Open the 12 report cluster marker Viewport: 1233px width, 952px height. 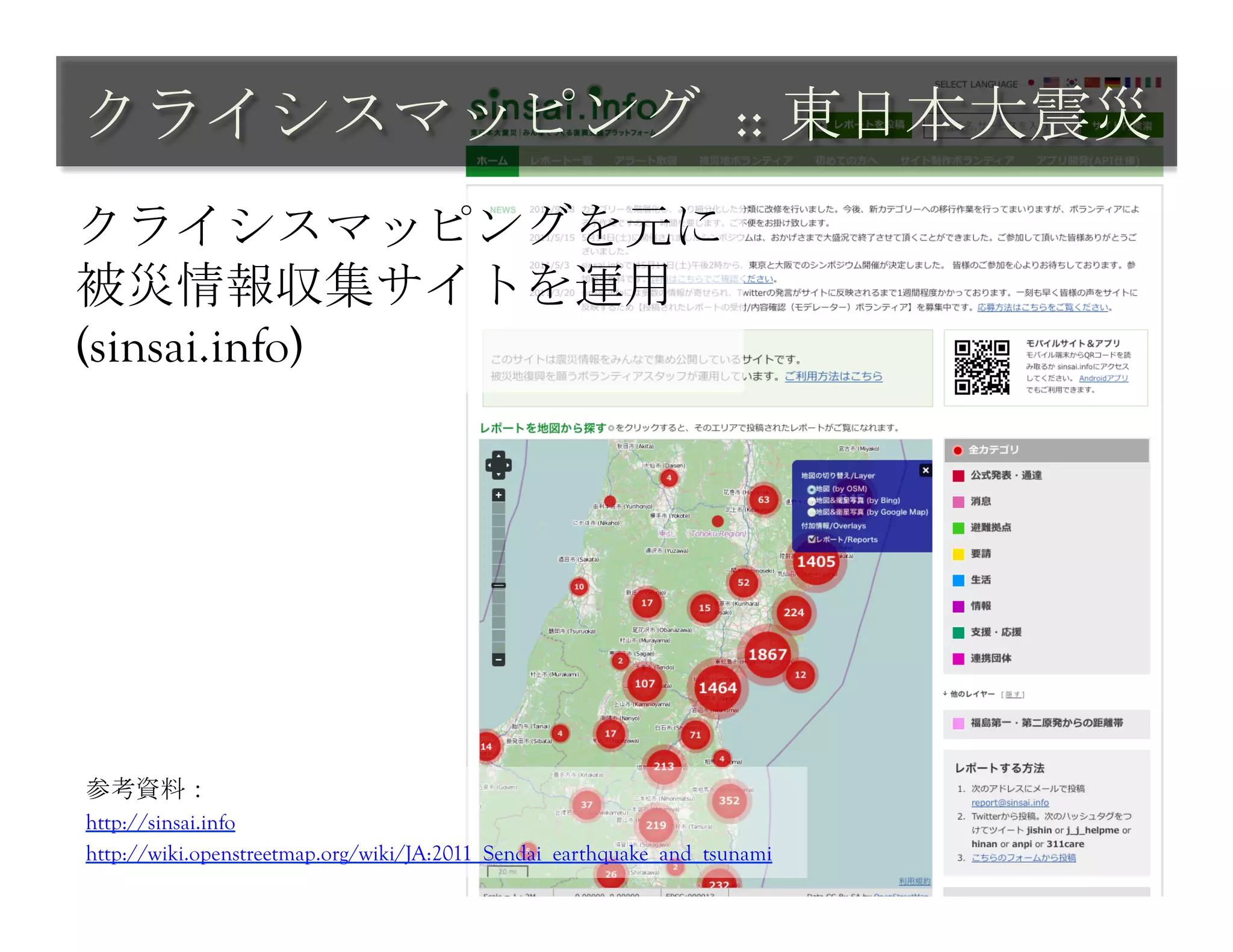[x=800, y=675]
